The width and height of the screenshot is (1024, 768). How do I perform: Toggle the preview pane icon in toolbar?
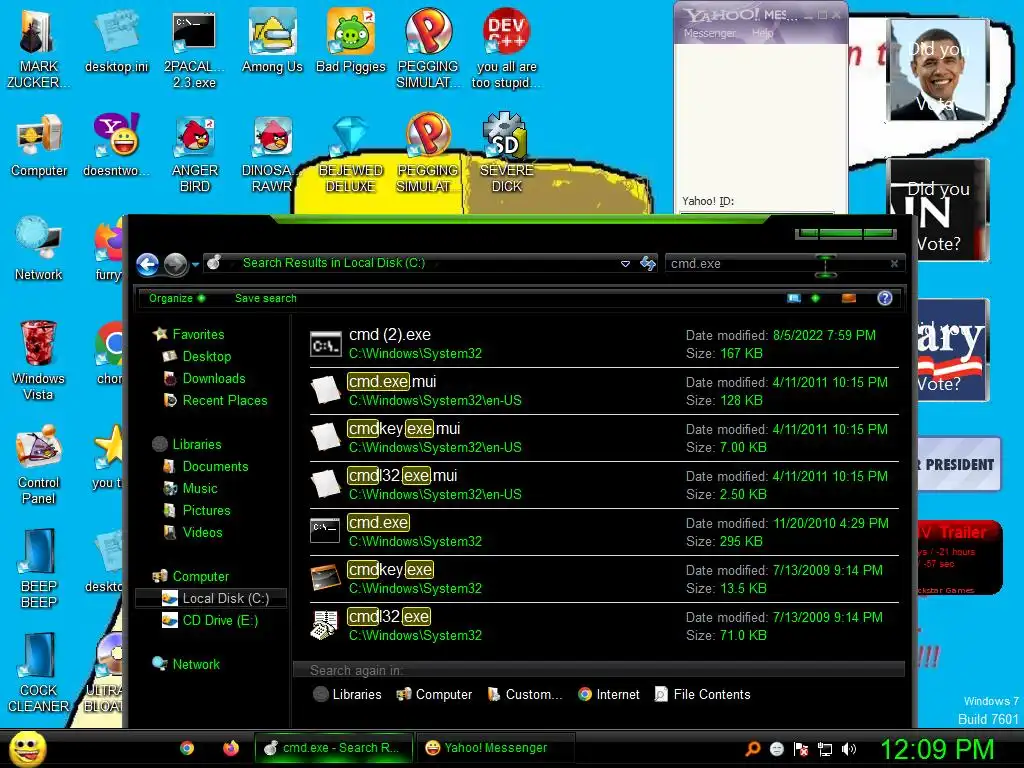848,298
